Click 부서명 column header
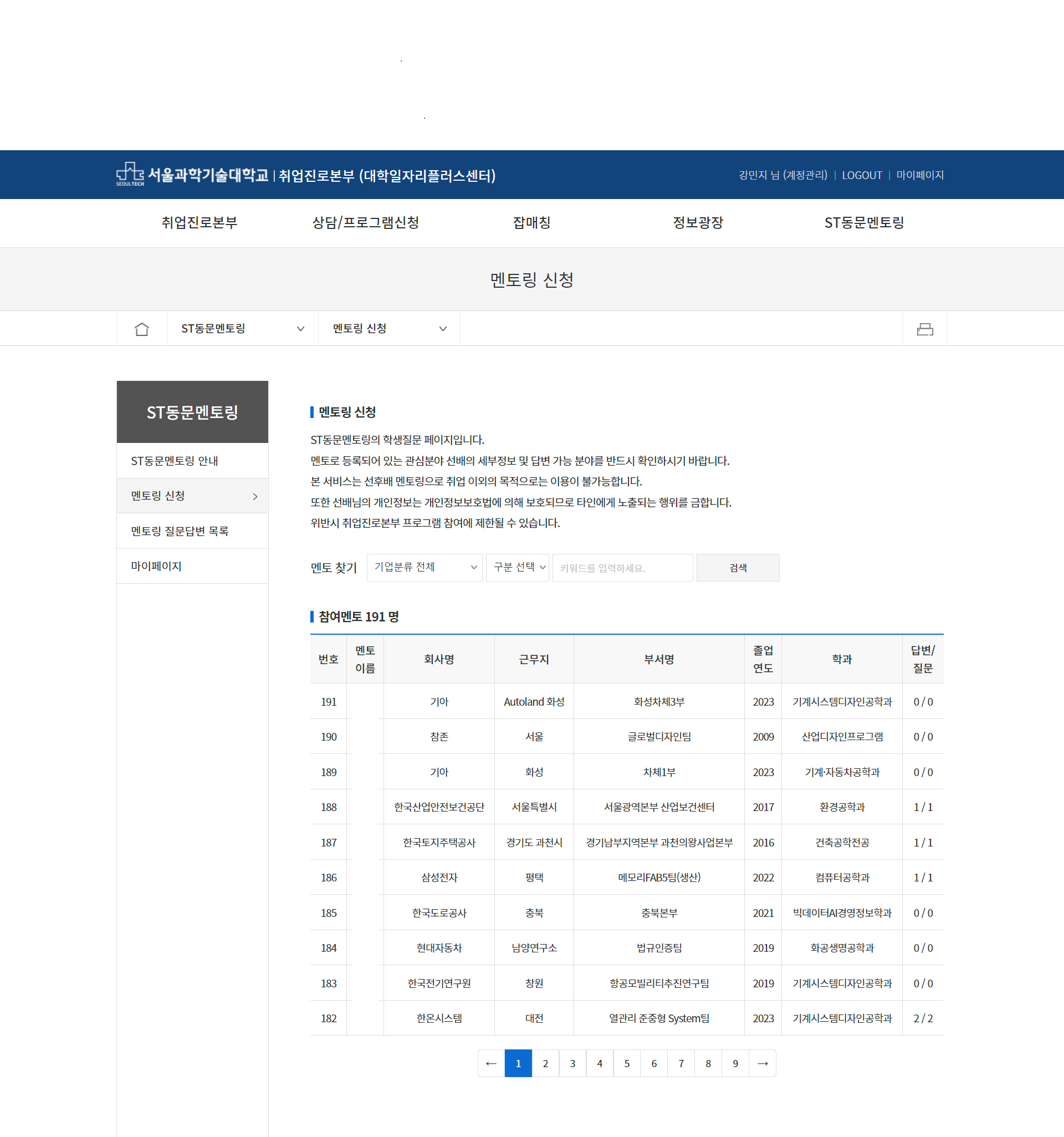Viewport: 1064px width, 1137px height. (x=659, y=660)
